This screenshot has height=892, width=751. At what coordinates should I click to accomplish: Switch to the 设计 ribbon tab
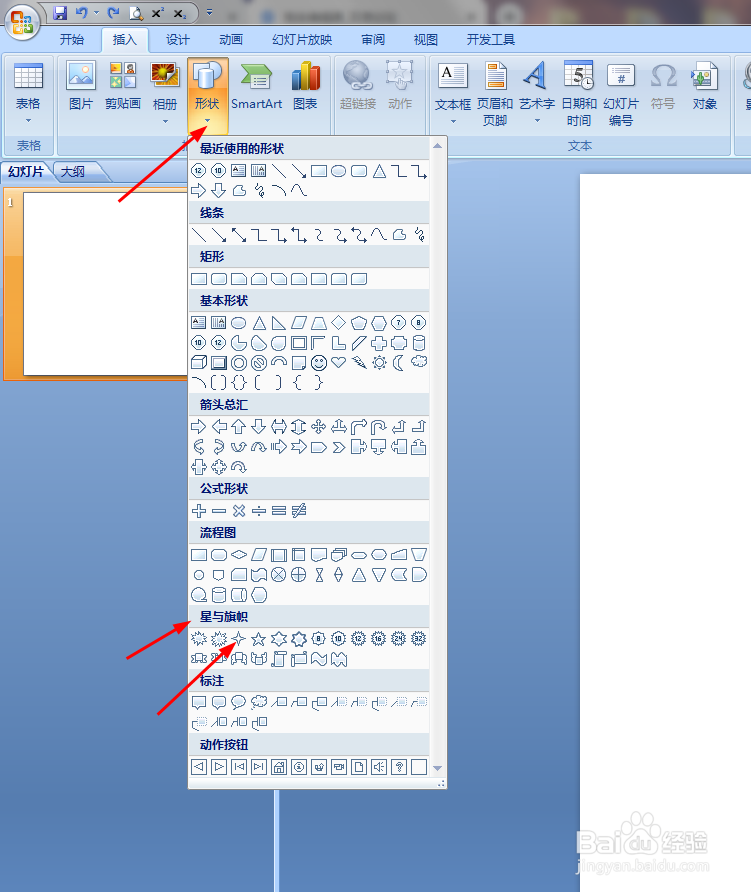(x=178, y=39)
